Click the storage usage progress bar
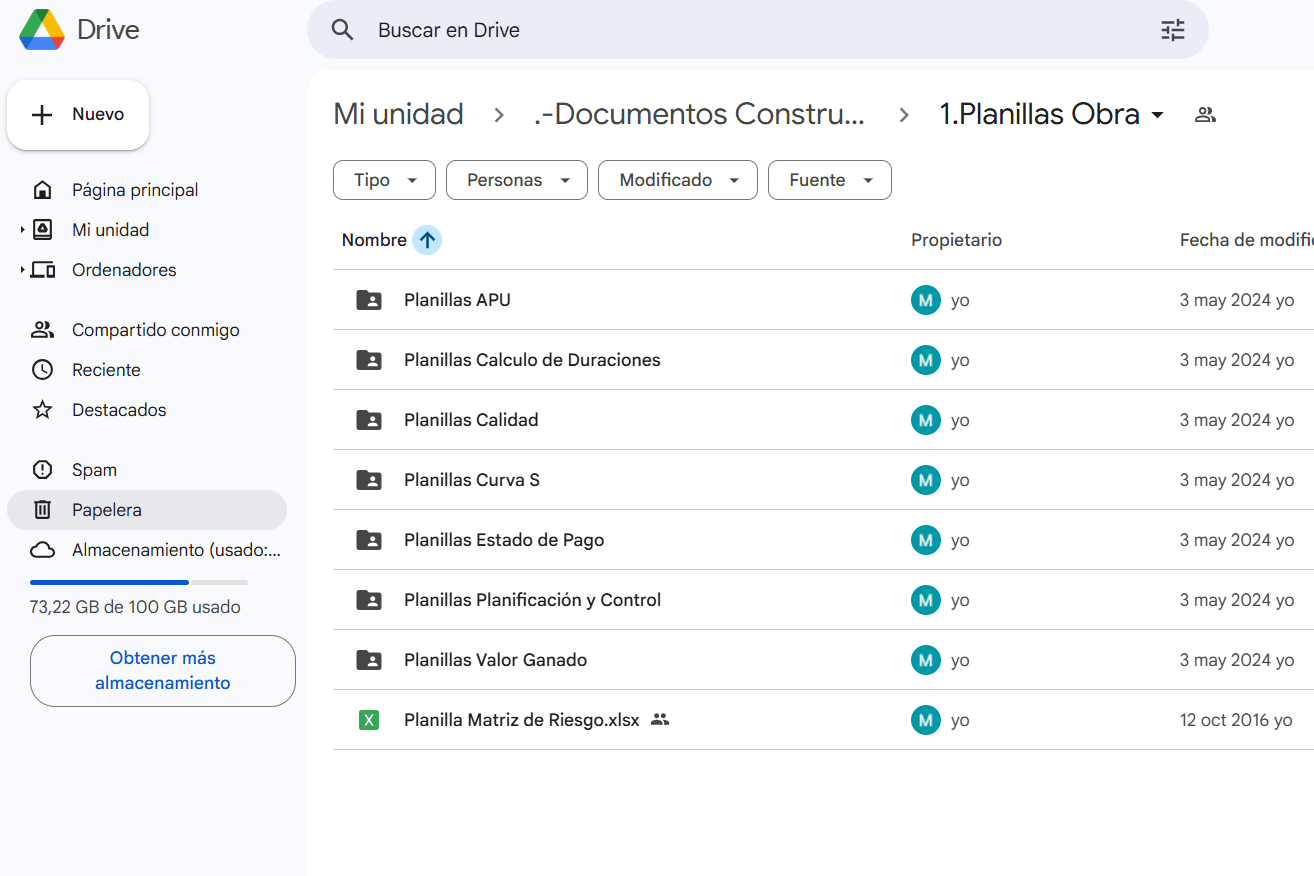This screenshot has width=1314, height=876. click(x=138, y=582)
